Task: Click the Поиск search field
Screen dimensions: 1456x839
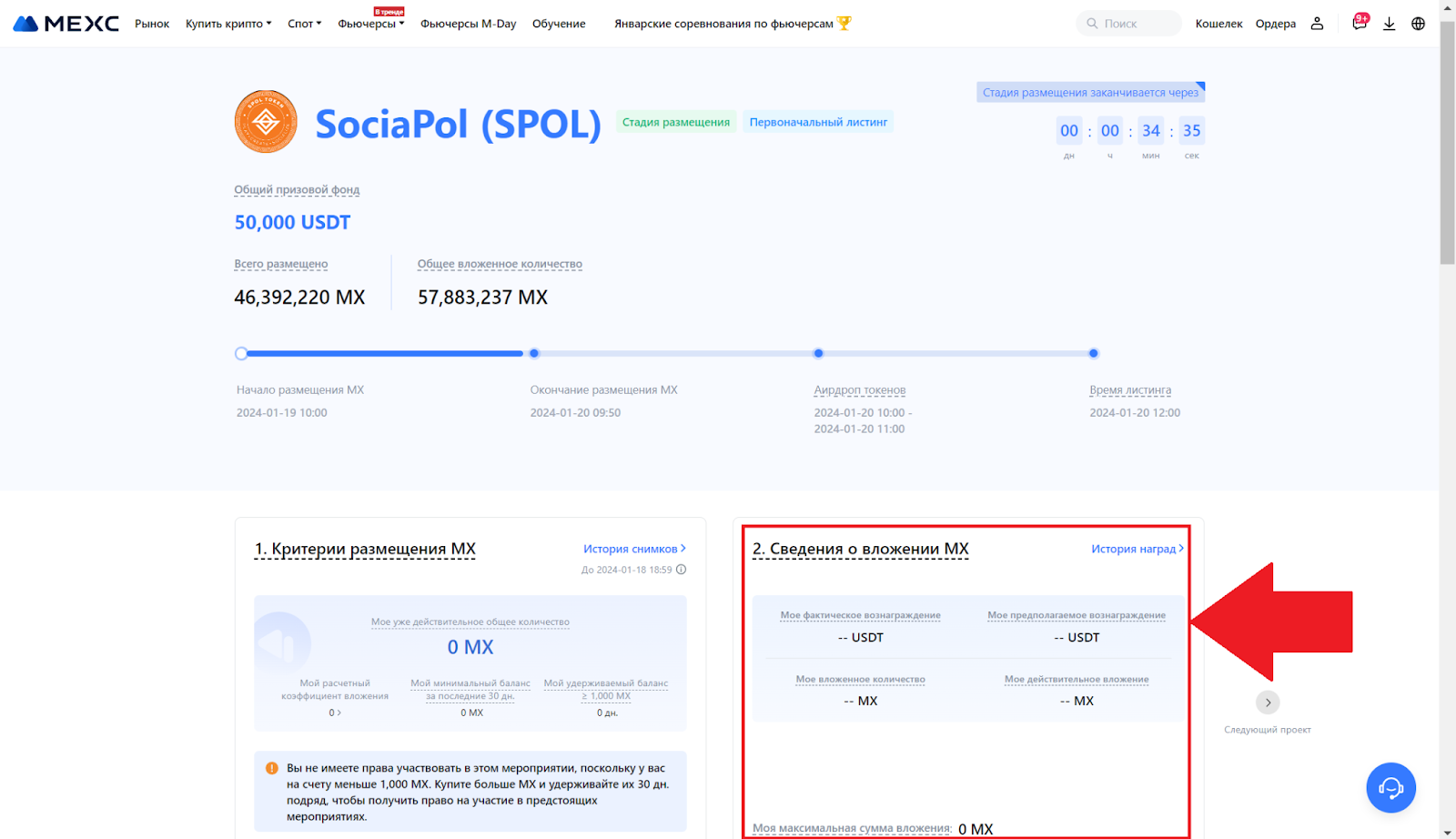Action: click(x=1128, y=24)
